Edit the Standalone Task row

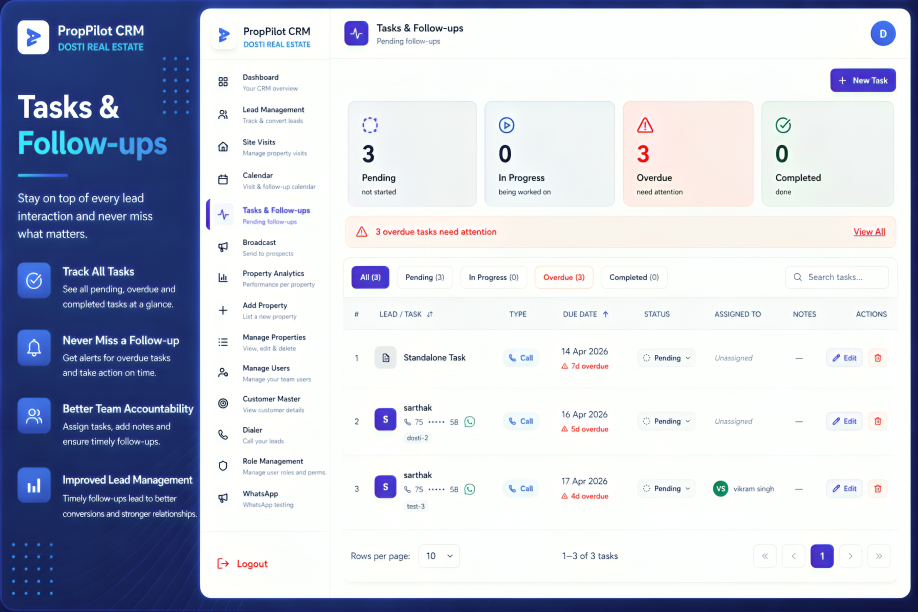pyautogui.click(x=844, y=358)
